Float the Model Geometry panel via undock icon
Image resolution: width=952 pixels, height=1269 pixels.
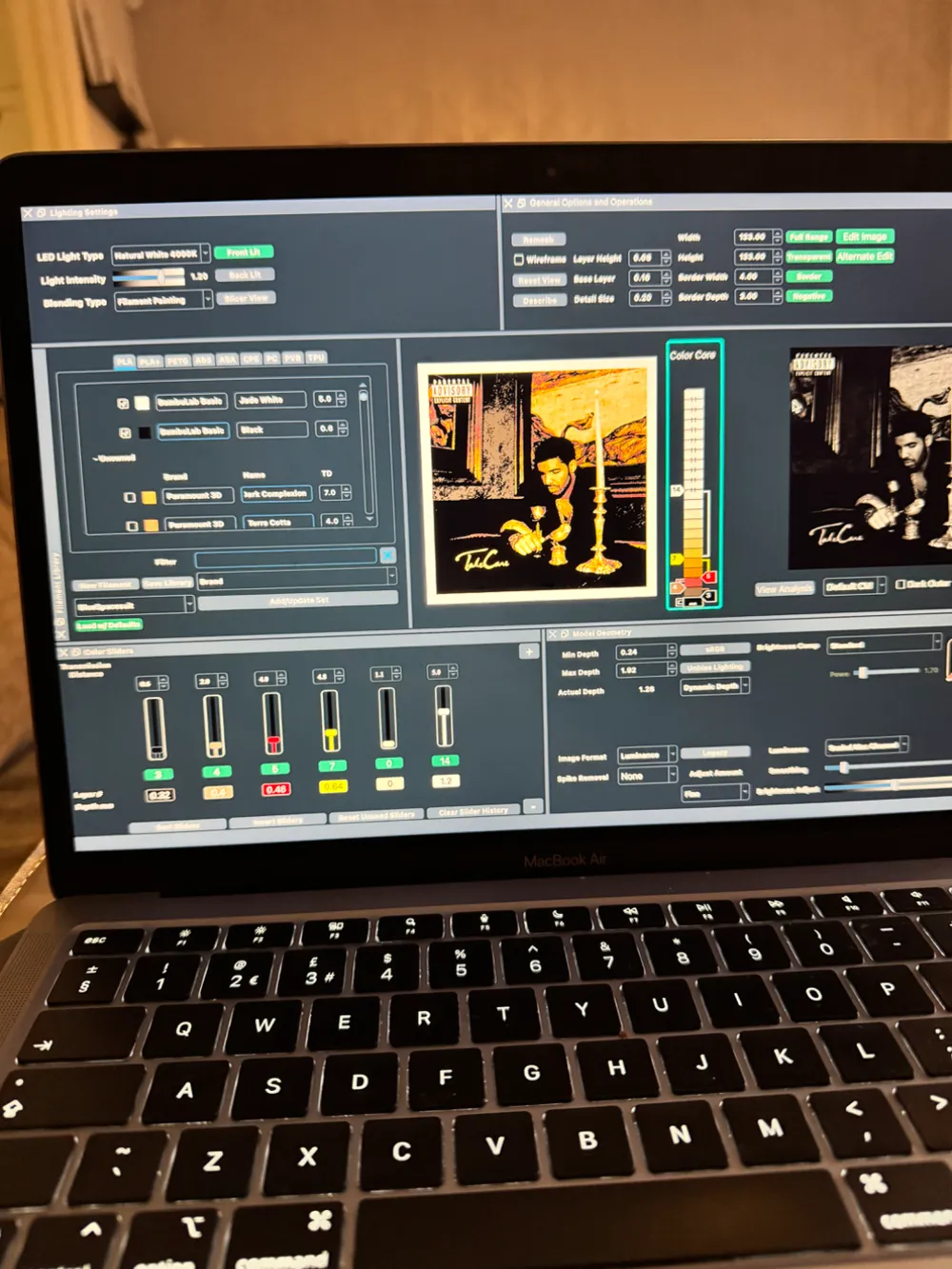click(x=565, y=633)
